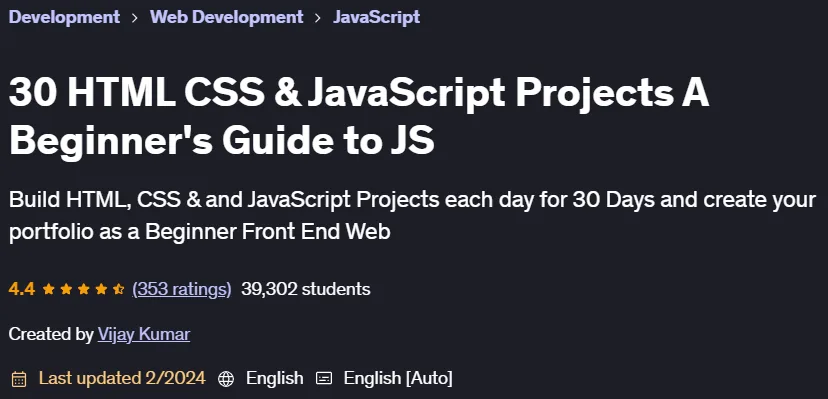This screenshot has width=828, height=399.
Task: Click the closed captions icon
Action: pyautogui.click(x=324, y=378)
